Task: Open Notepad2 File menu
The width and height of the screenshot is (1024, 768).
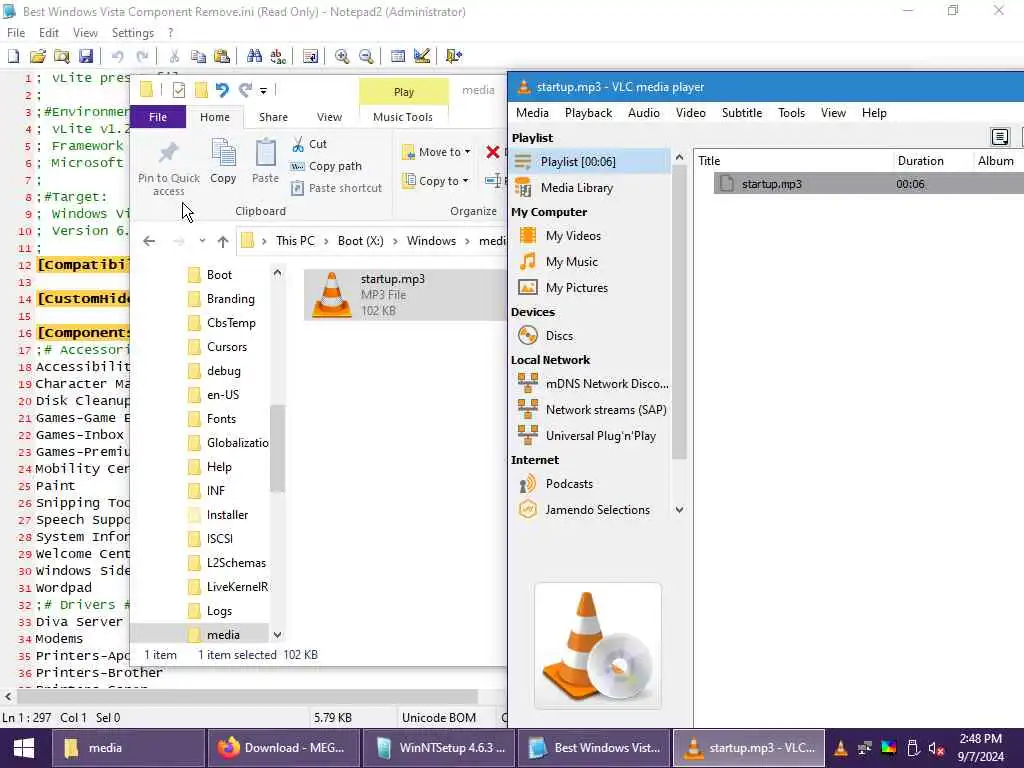Action: (16, 33)
